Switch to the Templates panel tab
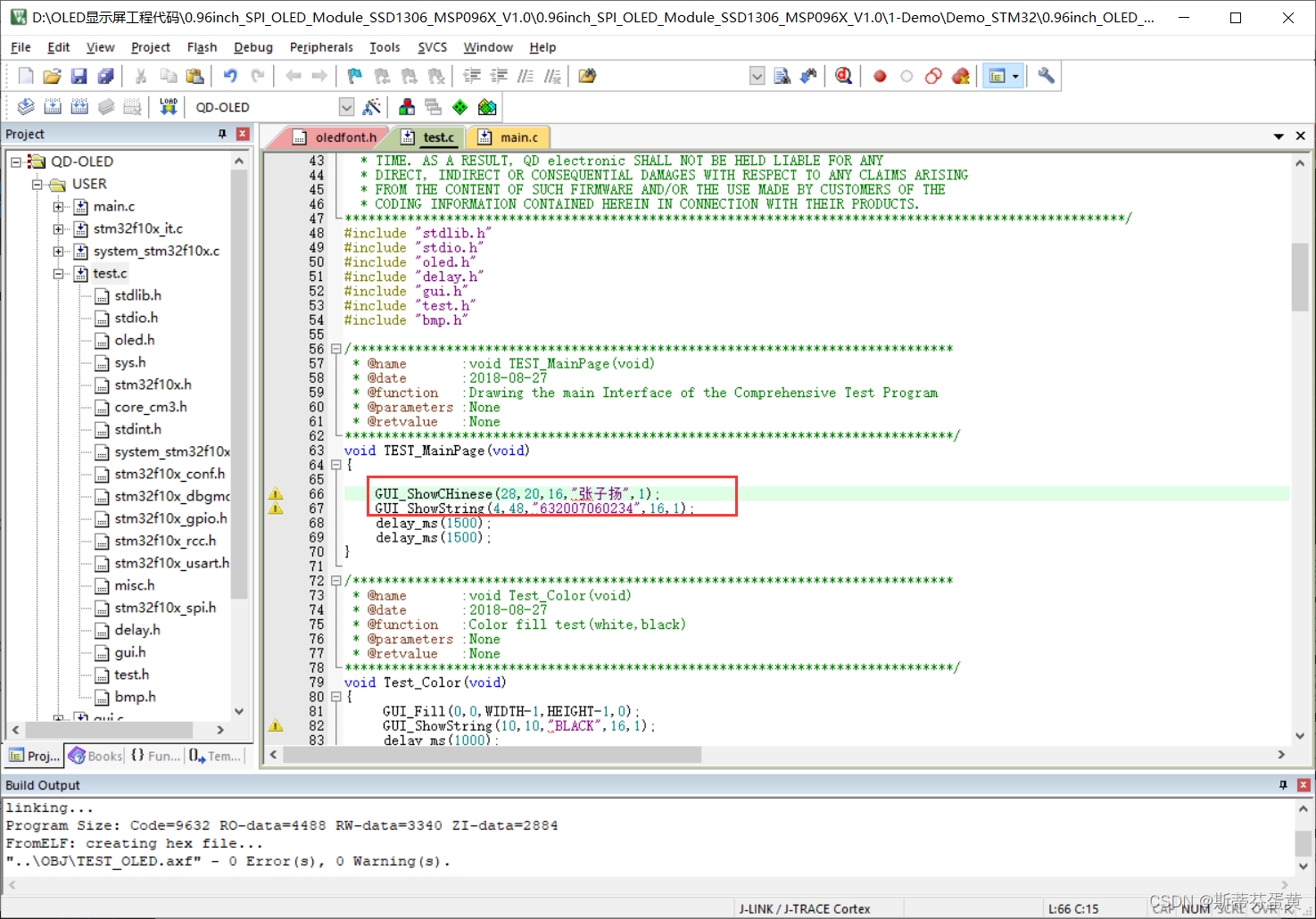 (x=214, y=756)
